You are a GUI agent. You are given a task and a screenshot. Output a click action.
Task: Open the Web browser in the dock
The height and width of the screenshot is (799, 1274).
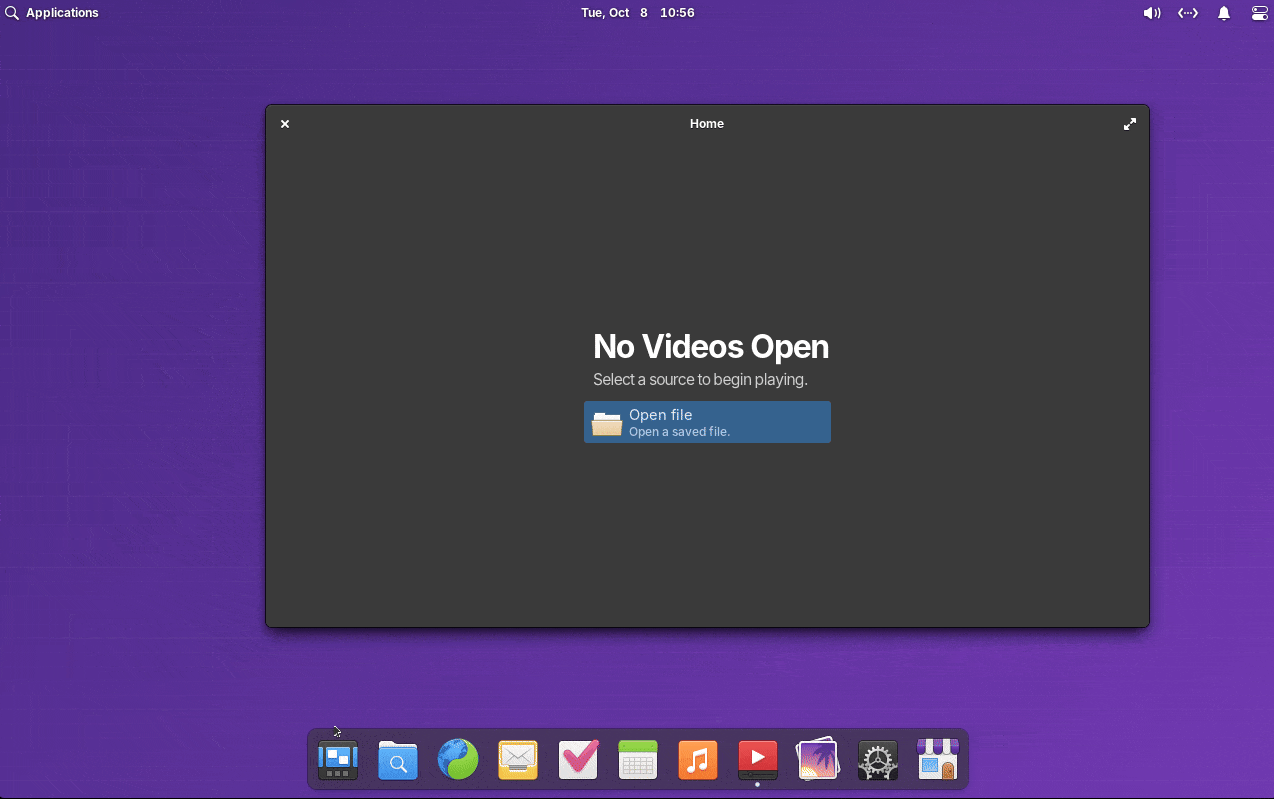coord(457,759)
